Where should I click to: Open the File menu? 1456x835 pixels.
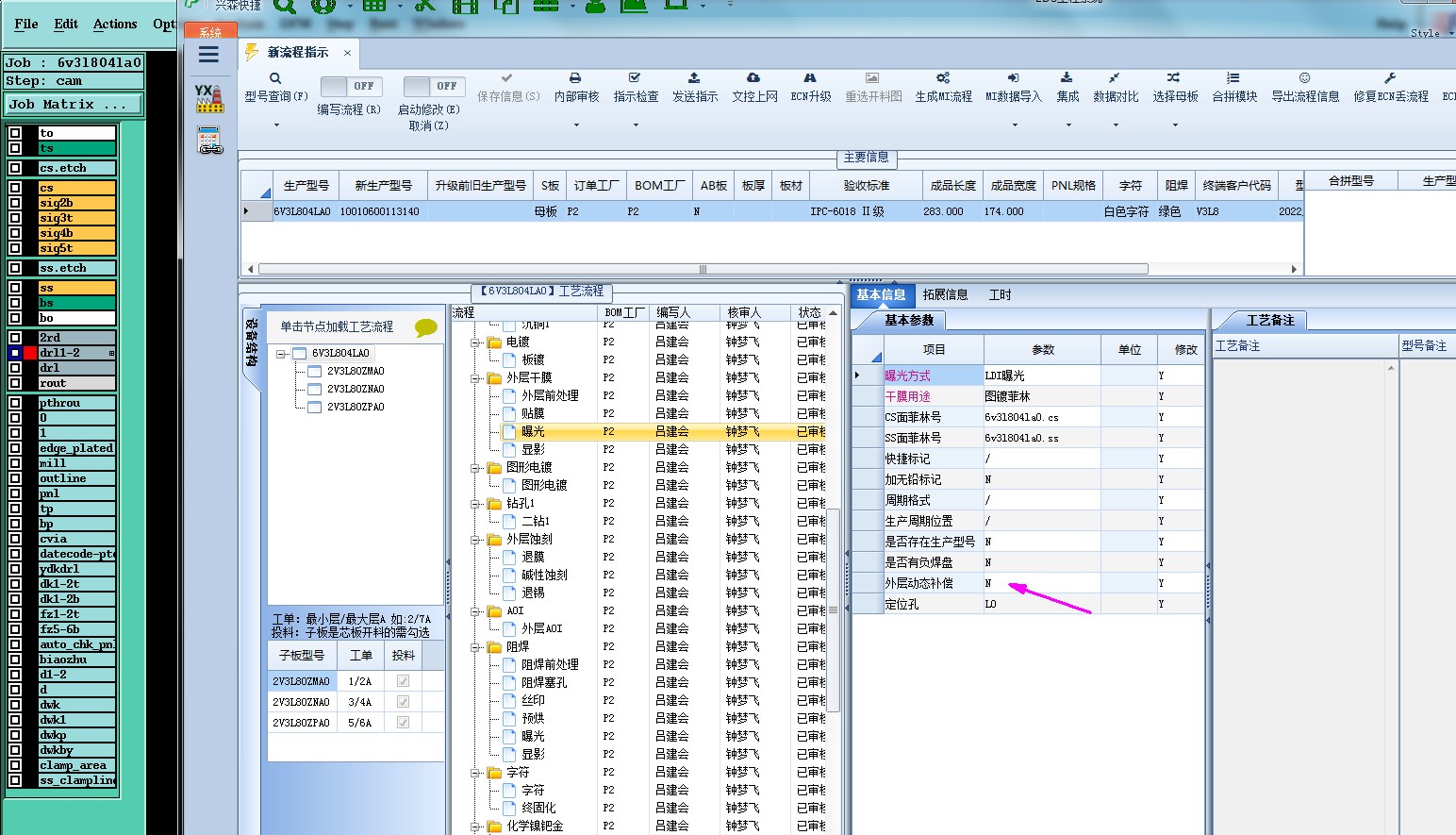(x=26, y=24)
